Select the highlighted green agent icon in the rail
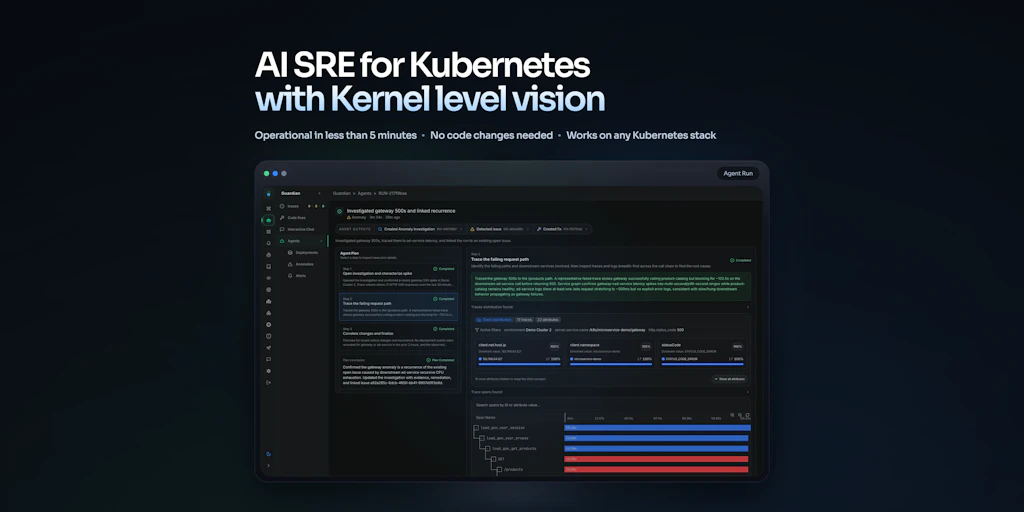The height and width of the screenshot is (512, 1024). pos(268,220)
